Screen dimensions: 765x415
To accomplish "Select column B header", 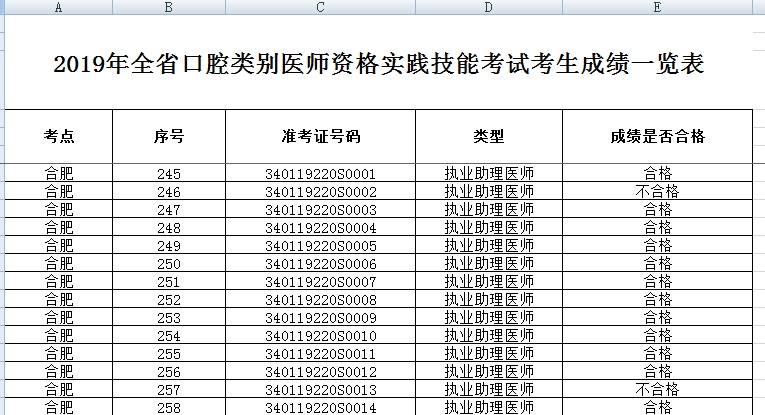I will pyautogui.click(x=168, y=8).
